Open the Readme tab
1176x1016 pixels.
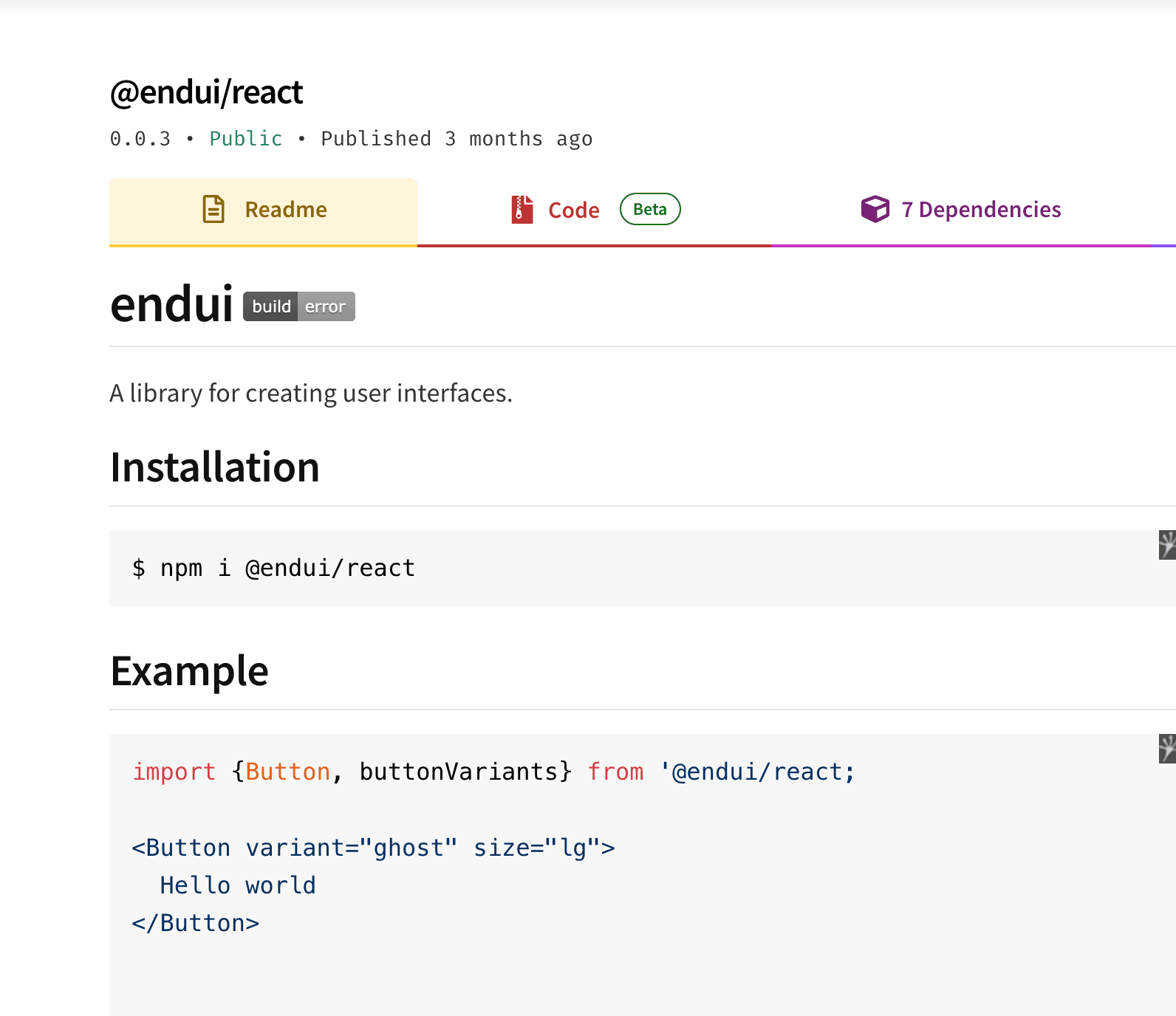[x=263, y=211]
